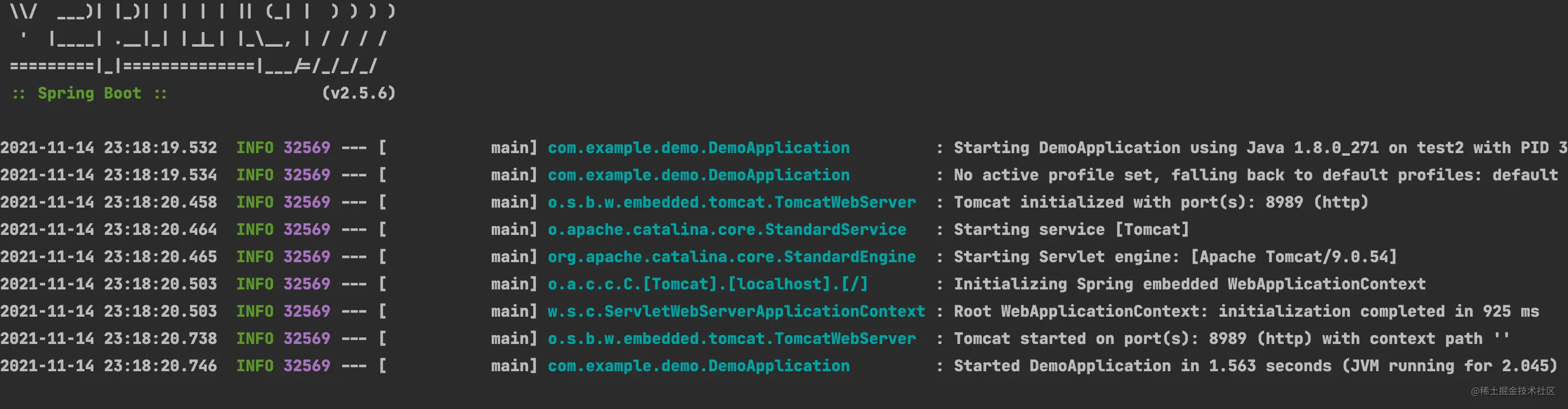
Task: Click the timestamp 2021-11-14 23:18:19.532
Action: (x=108, y=148)
